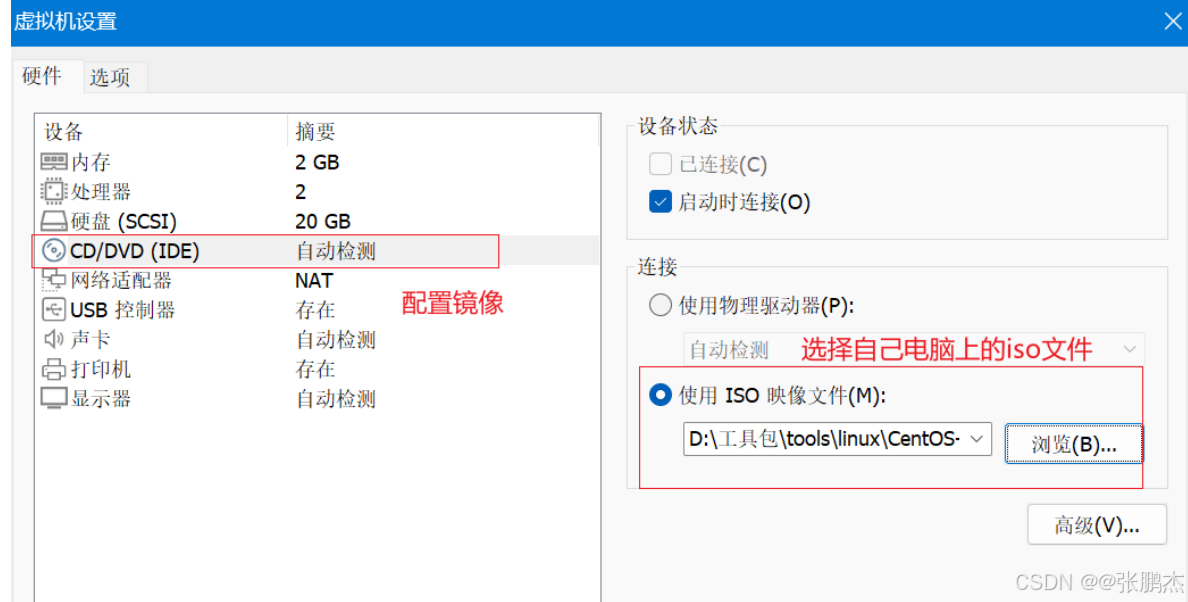Screen dimensions: 1188x602
Task: Switch to the 硬件 hardware tab
Action: (42, 76)
